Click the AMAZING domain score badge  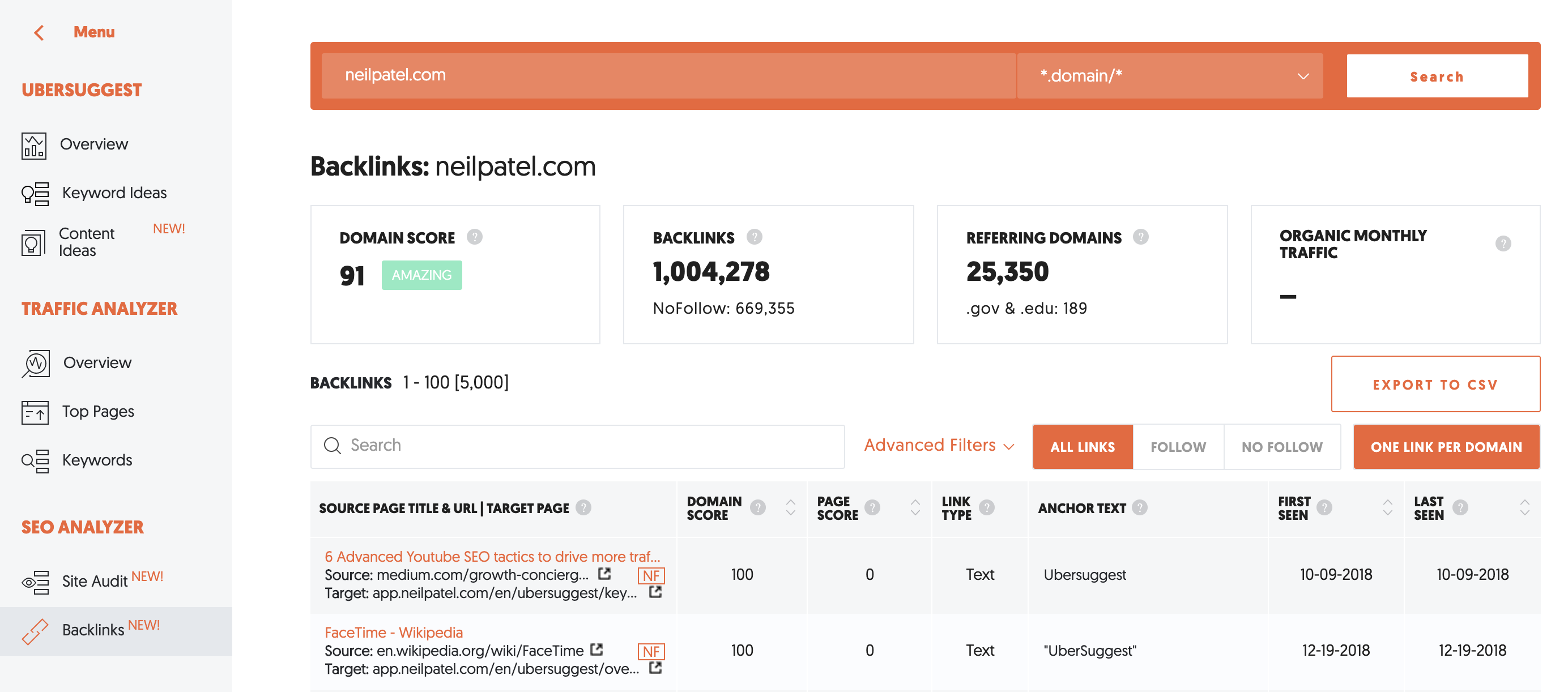[x=421, y=275]
